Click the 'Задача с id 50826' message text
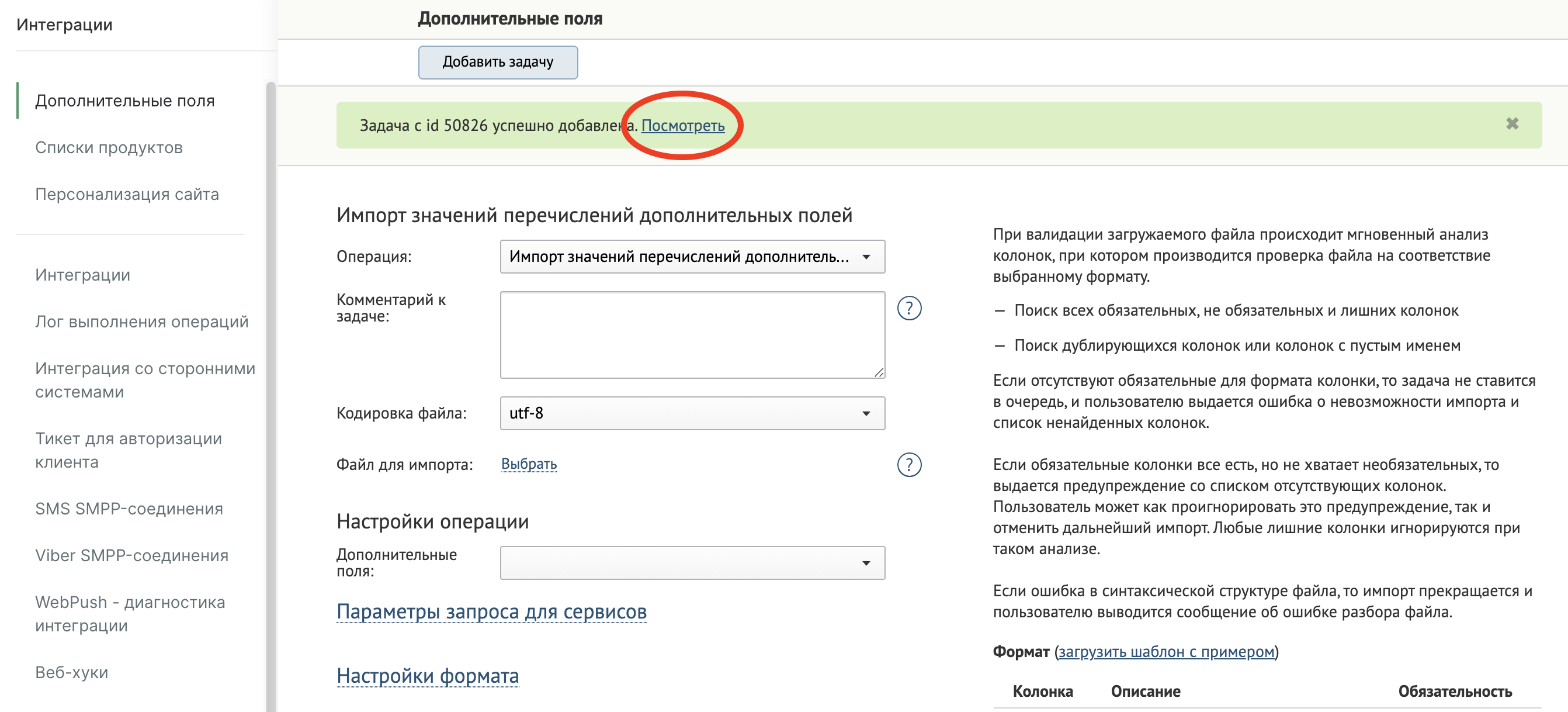 498,126
